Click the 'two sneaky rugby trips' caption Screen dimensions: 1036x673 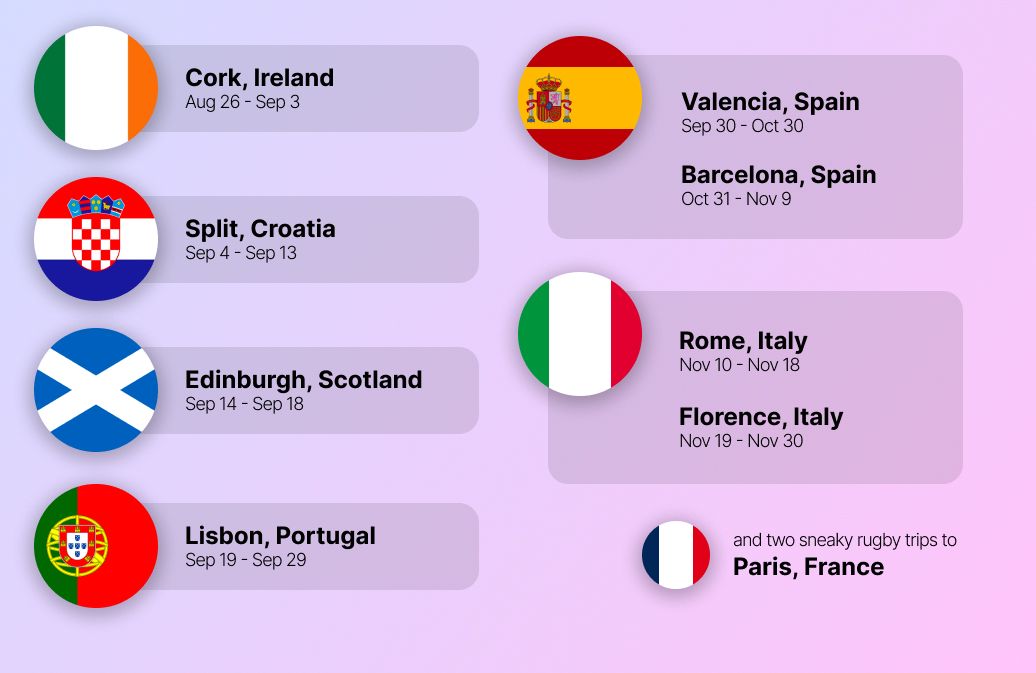click(x=844, y=540)
